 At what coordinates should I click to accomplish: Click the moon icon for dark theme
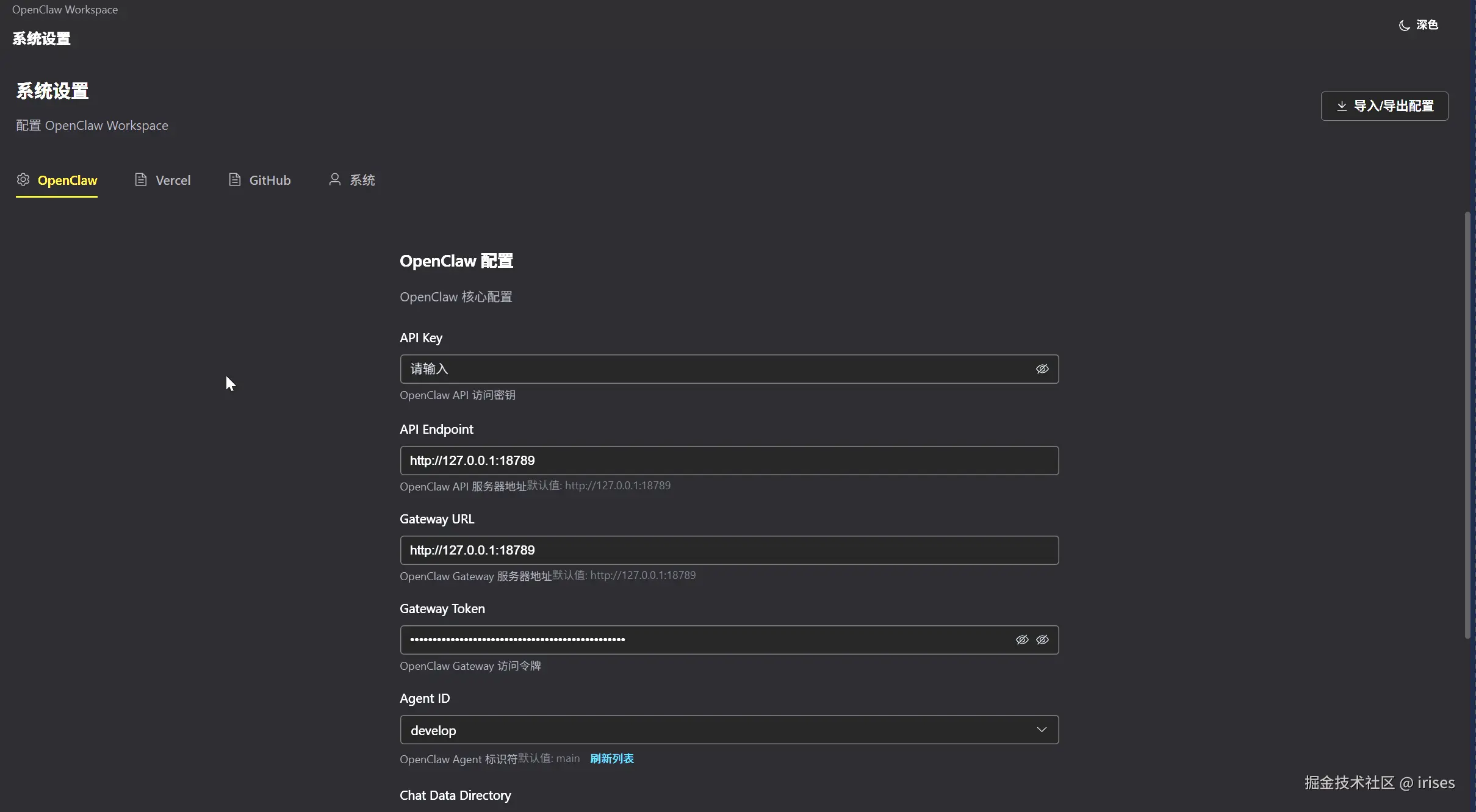[1404, 25]
